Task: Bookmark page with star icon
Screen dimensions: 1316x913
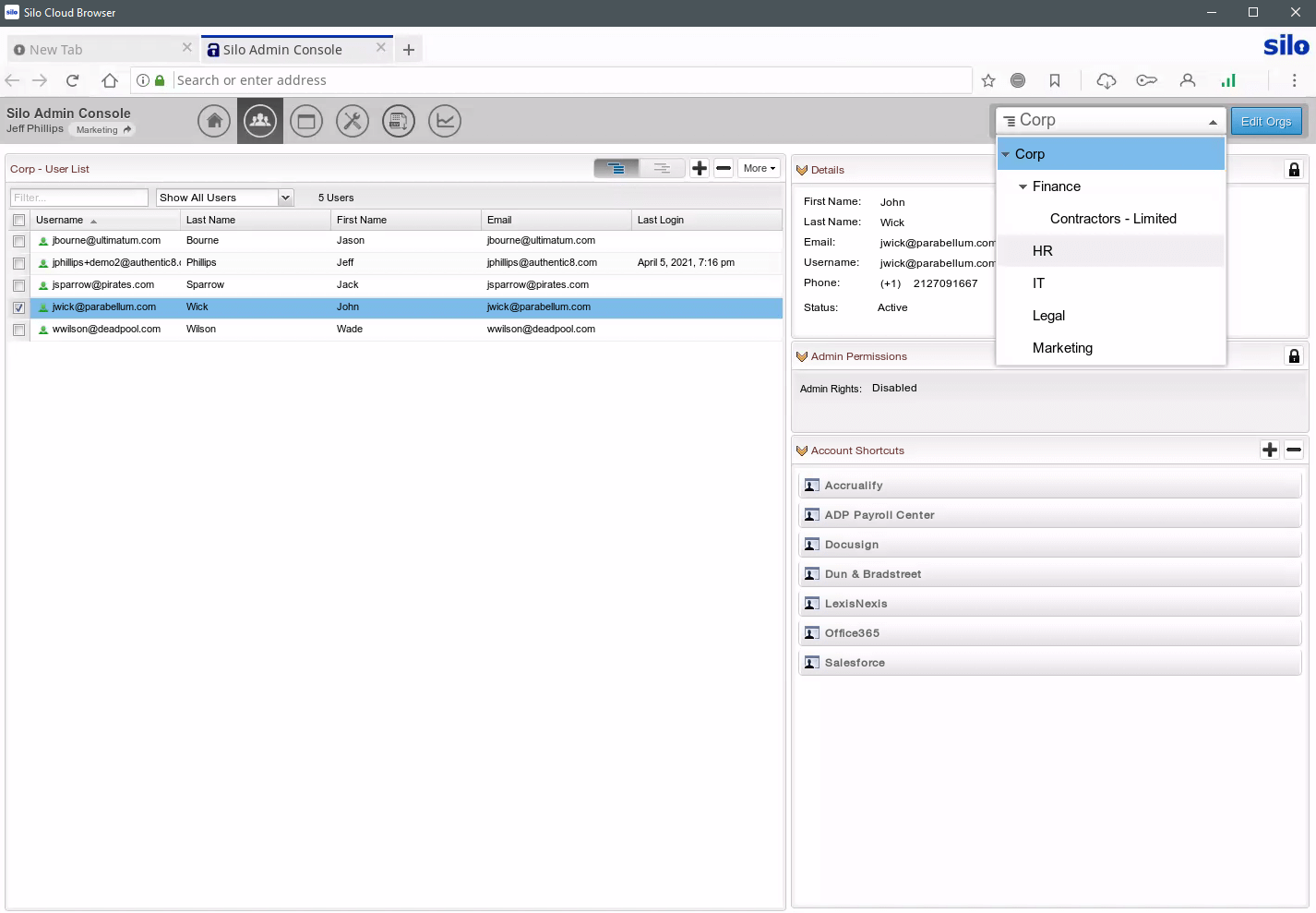Action: (988, 80)
